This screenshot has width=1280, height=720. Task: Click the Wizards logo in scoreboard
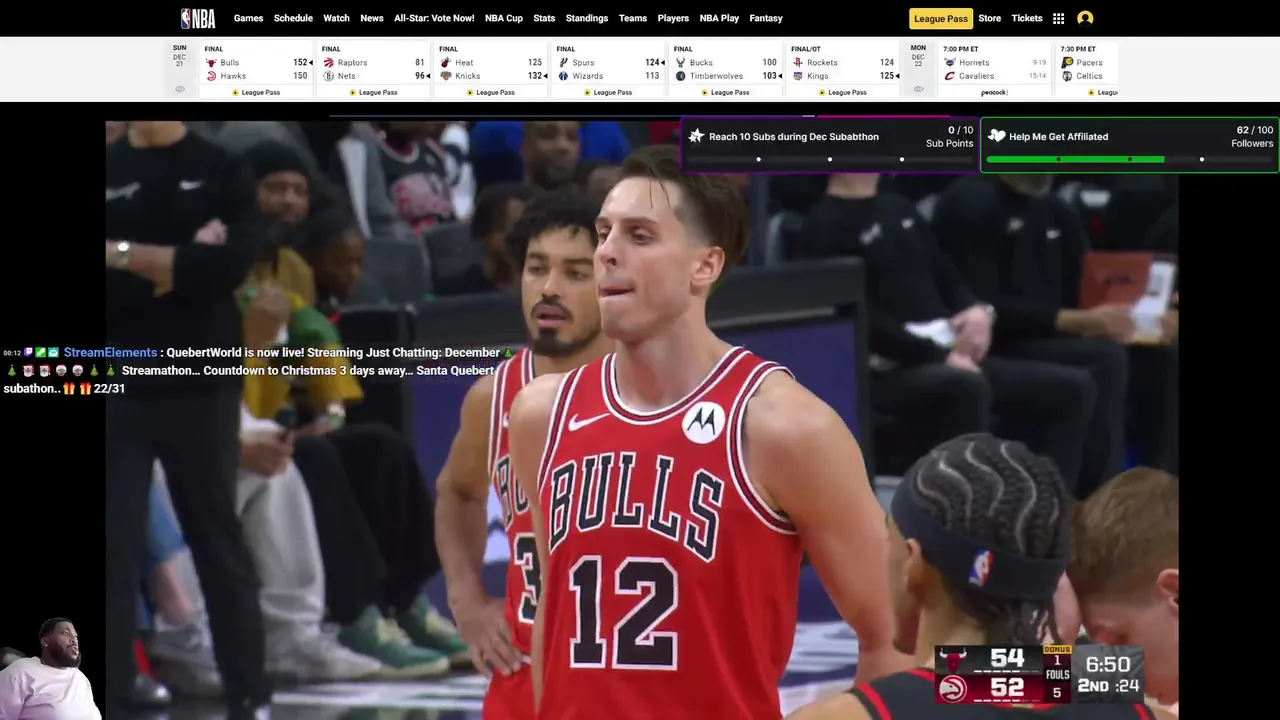563,76
